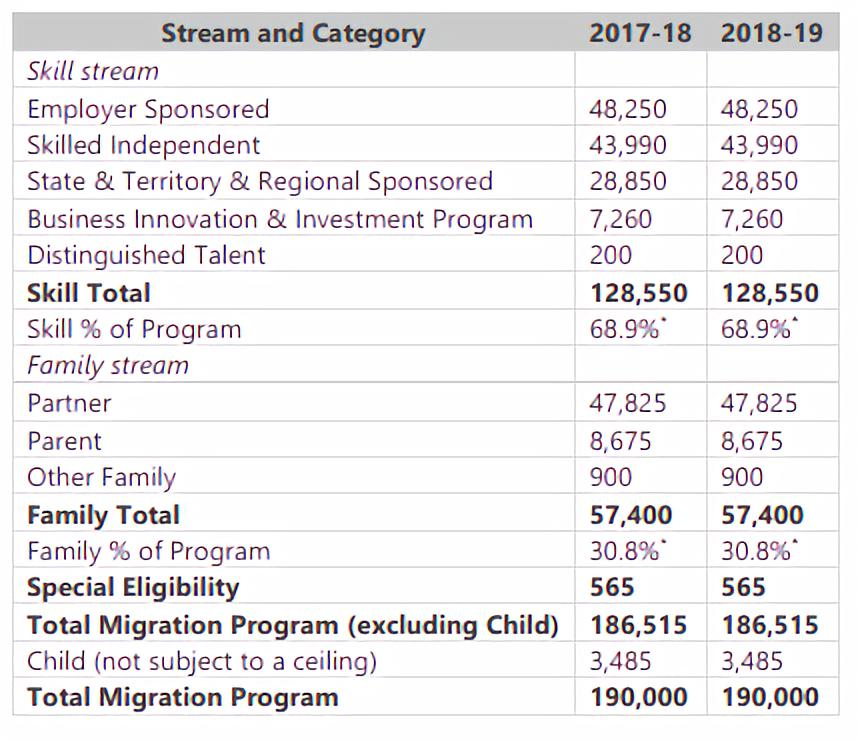
Task: Click the "Family stream" section heading
Action: point(108,366)
